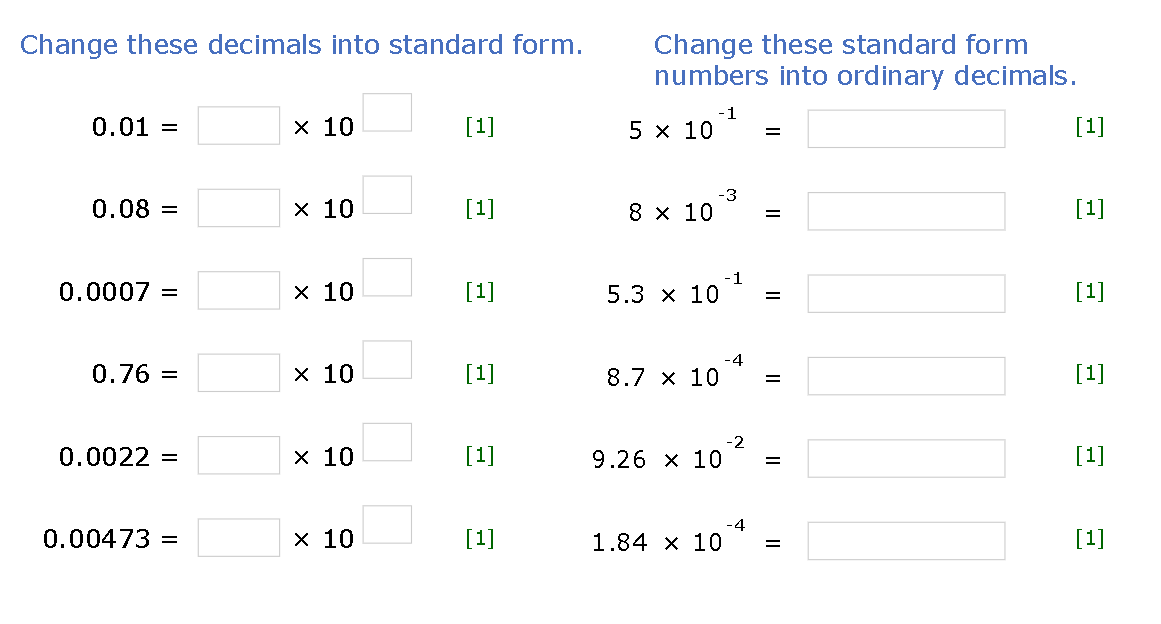
Task: Click the answer box for 5.3 × 10⁻¹
Action: (905, 293)
